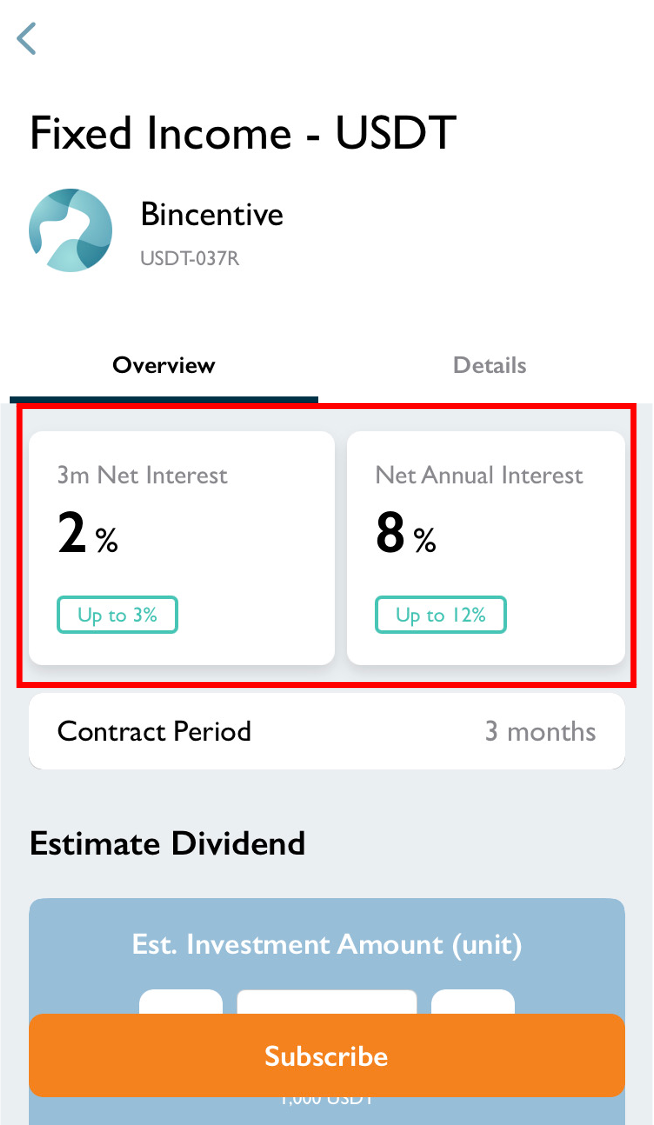Select the 8% annual interest value
Screen dimensions: 654x1125
(405, 535)
